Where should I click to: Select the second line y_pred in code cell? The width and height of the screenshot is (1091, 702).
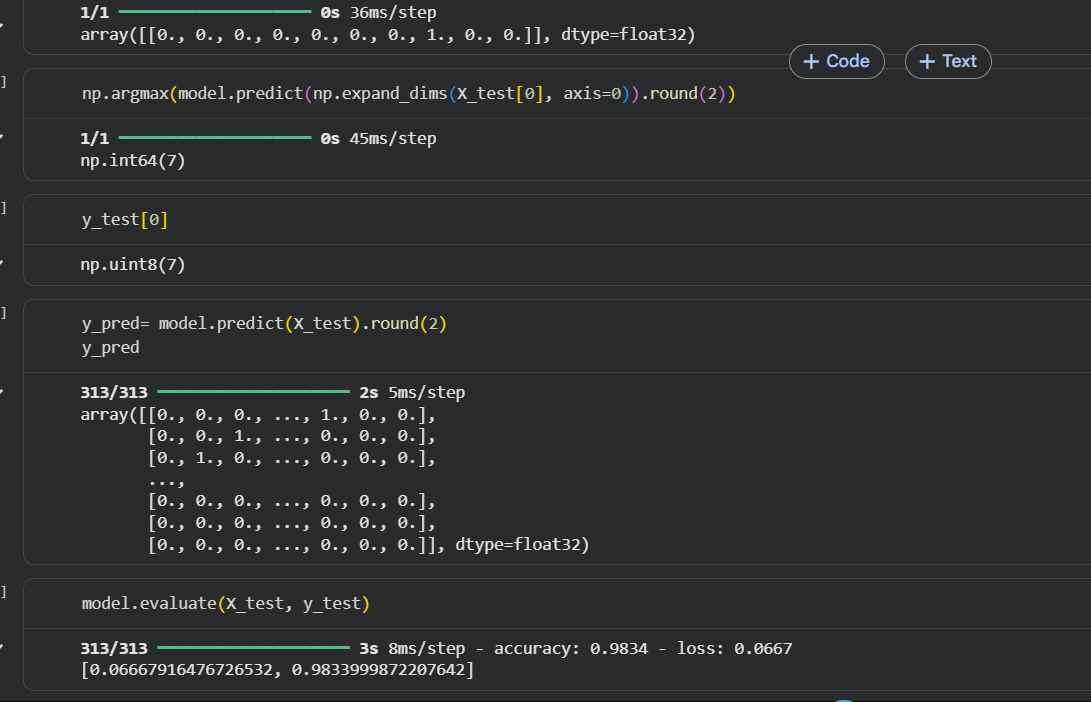[111, 347]
